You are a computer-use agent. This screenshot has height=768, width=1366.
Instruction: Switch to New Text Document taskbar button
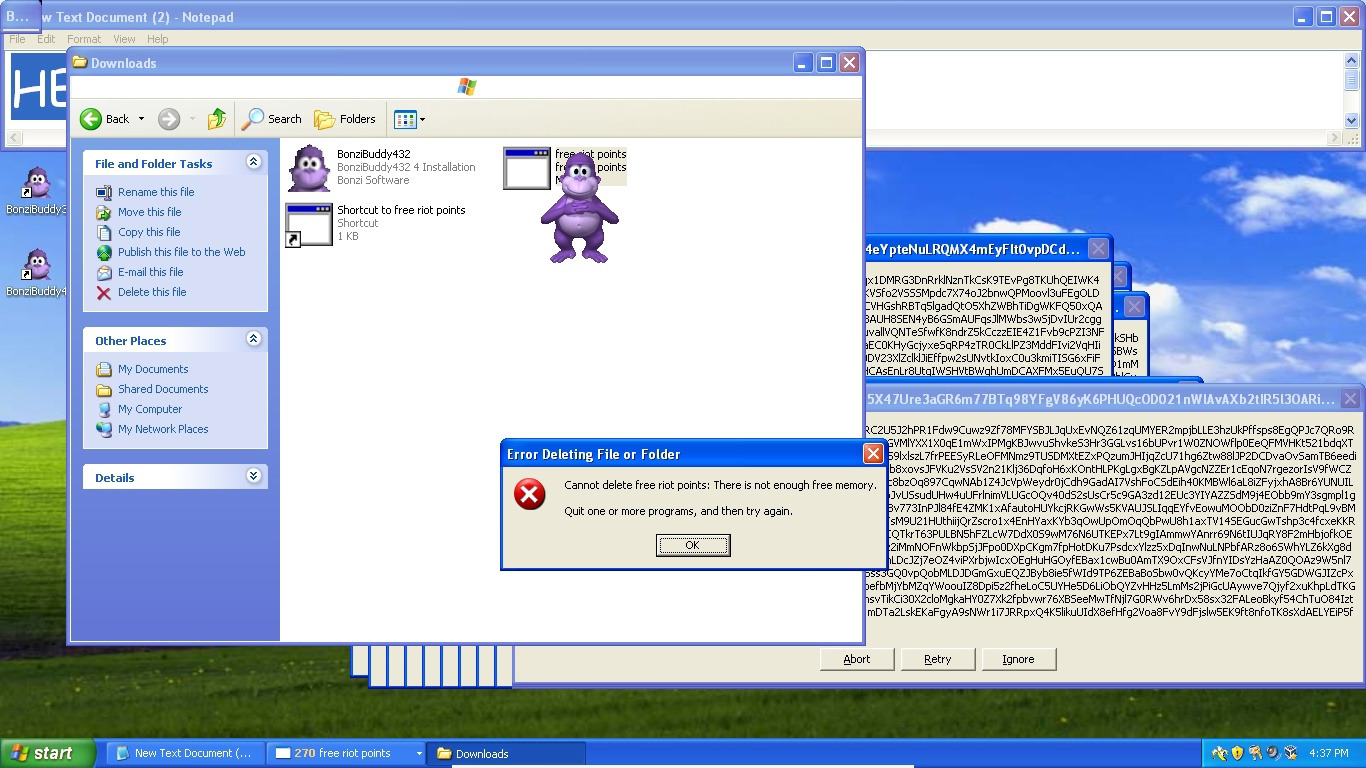pyautogui.click(x=186, y=753)
